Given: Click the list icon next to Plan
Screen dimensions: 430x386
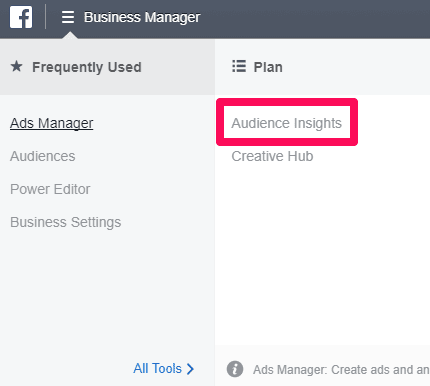Looking at the screenshot, I should tap(239, 66).
